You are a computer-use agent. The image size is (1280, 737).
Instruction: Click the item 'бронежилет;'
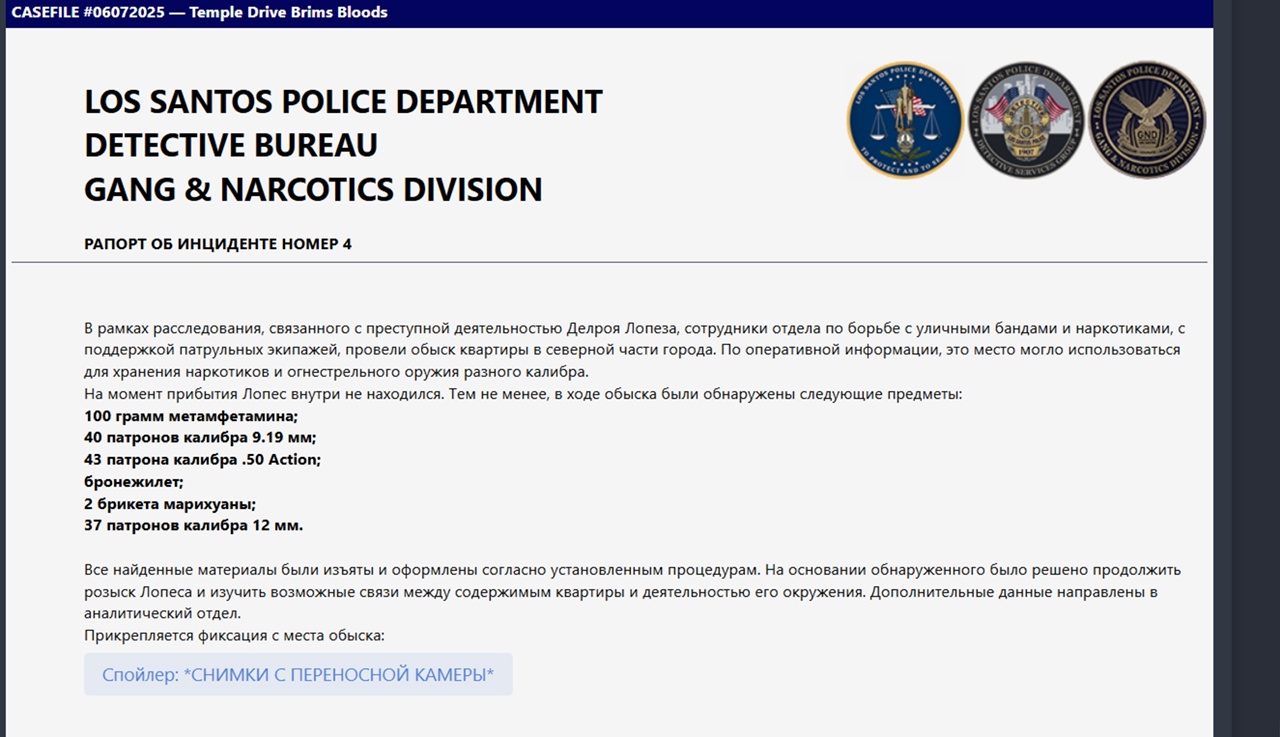pyautogui.click(x=134, y=482)
